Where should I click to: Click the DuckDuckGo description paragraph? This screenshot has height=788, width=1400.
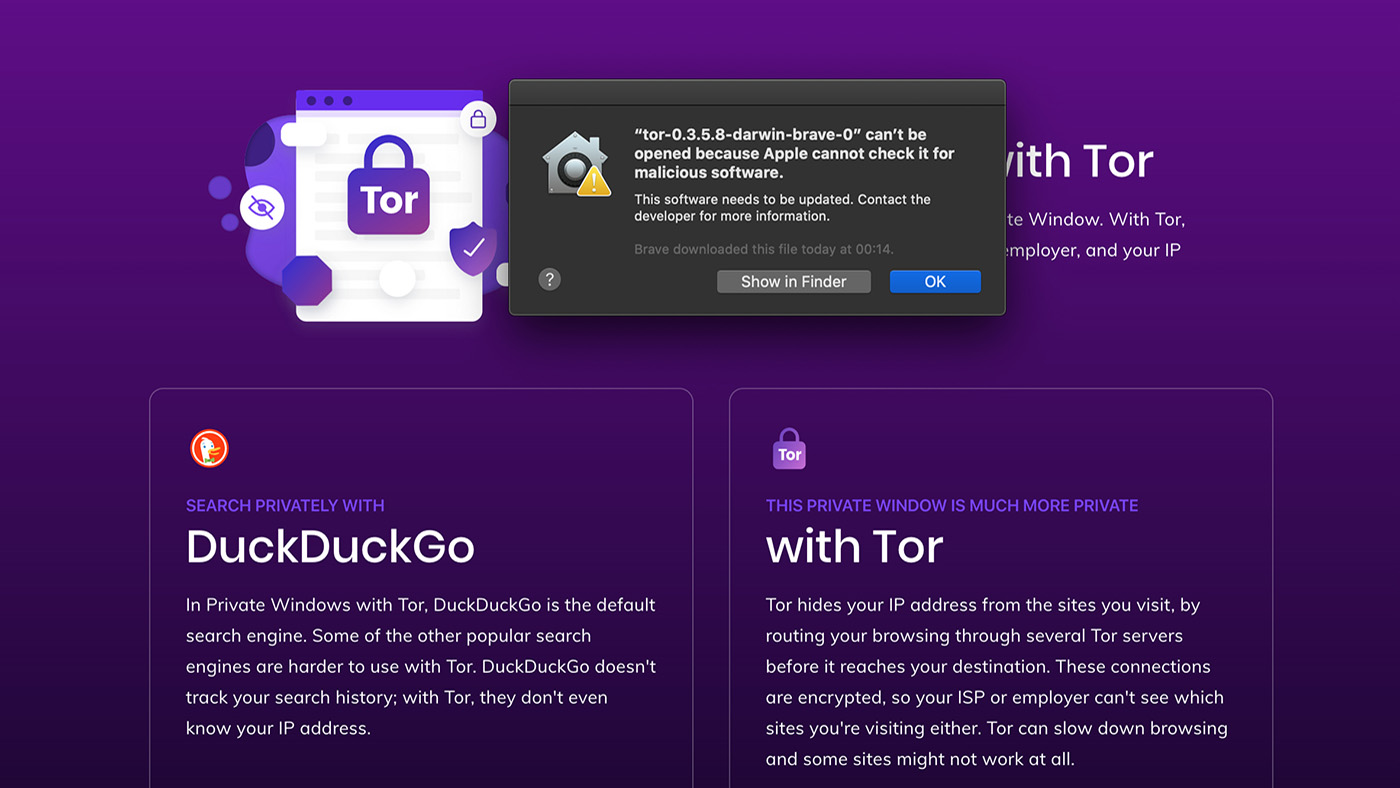click(421, 667)
